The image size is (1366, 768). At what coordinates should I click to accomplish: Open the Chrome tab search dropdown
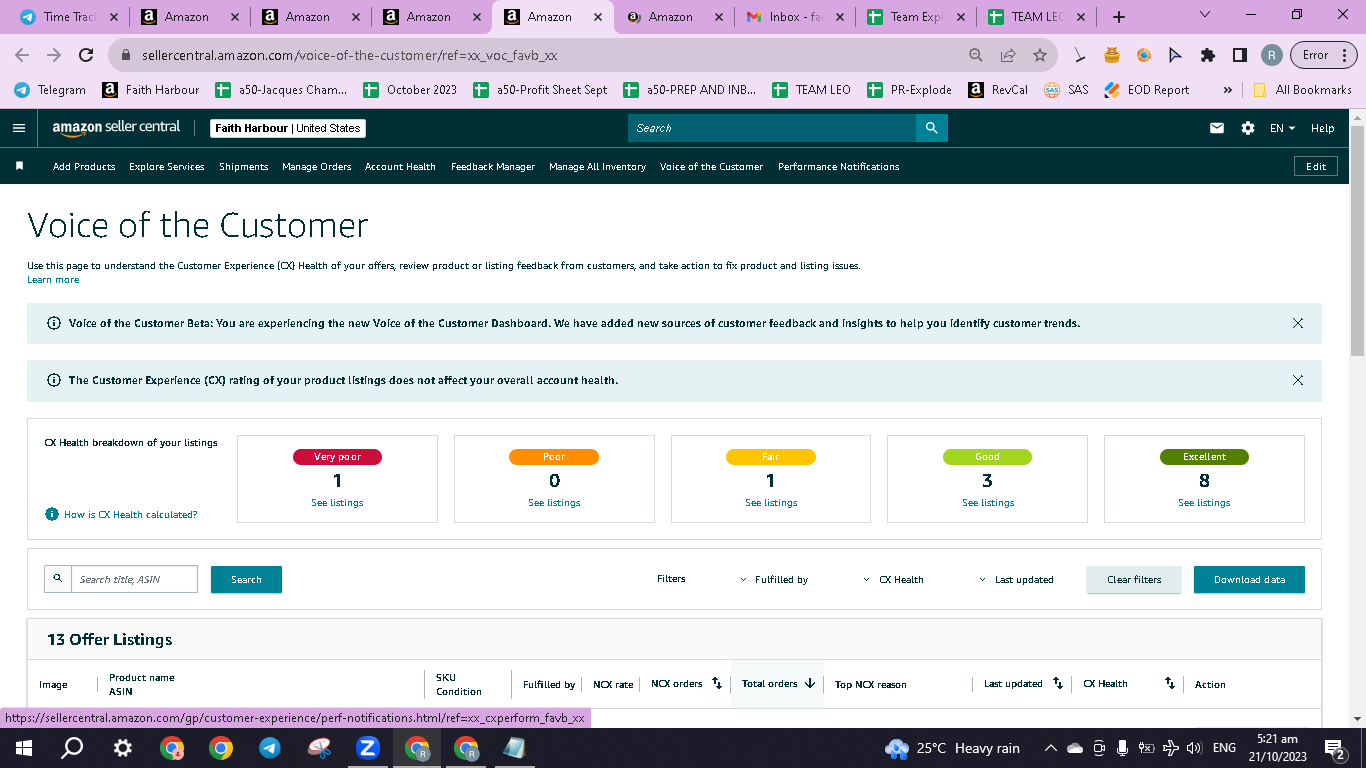pyautogui.click(x=1204, y=15)
